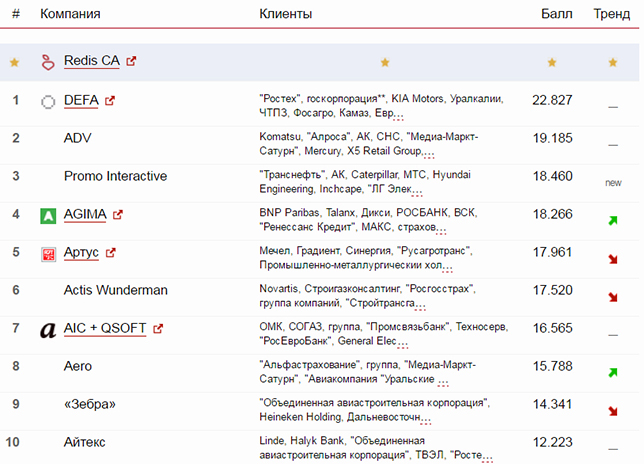This screenshot has height=464, width=644.
Task: Open the AIC + QSOFT company link
Action: tap(105, 328)
